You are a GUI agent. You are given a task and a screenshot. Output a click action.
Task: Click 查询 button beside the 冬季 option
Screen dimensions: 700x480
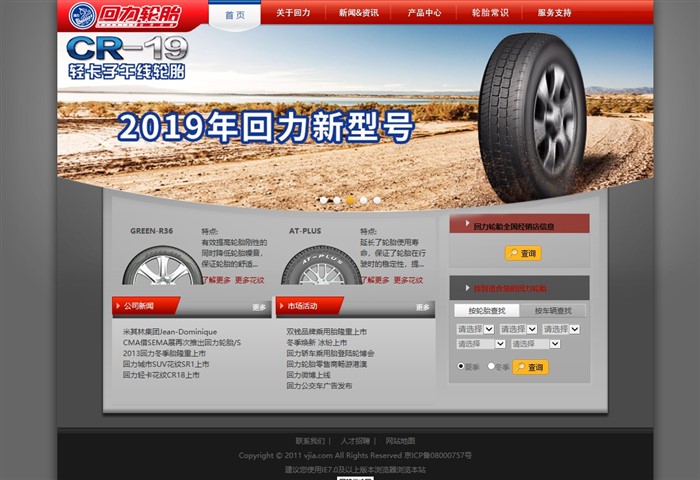pos(530,367)
